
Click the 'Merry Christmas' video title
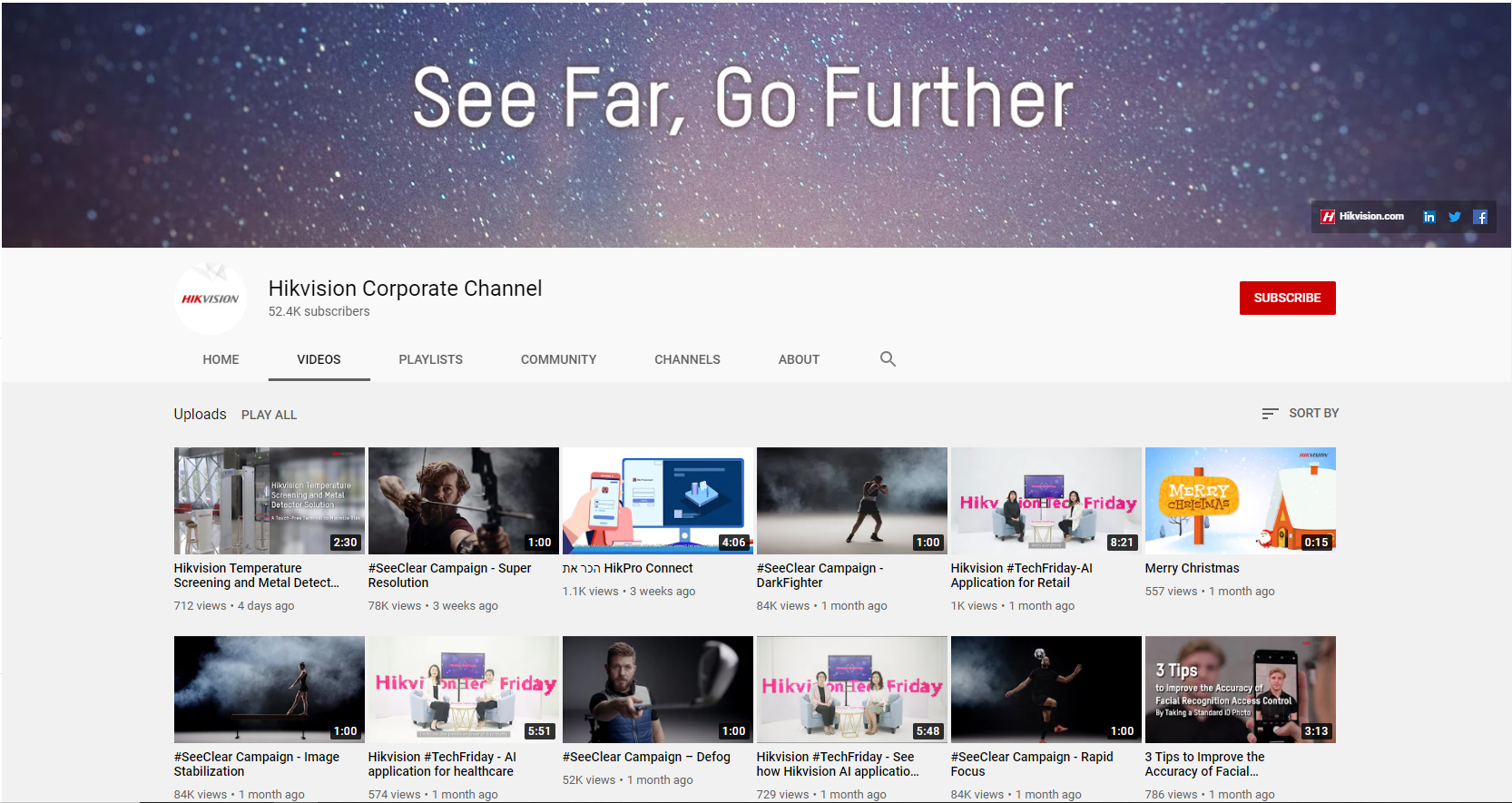point(1193,568)
